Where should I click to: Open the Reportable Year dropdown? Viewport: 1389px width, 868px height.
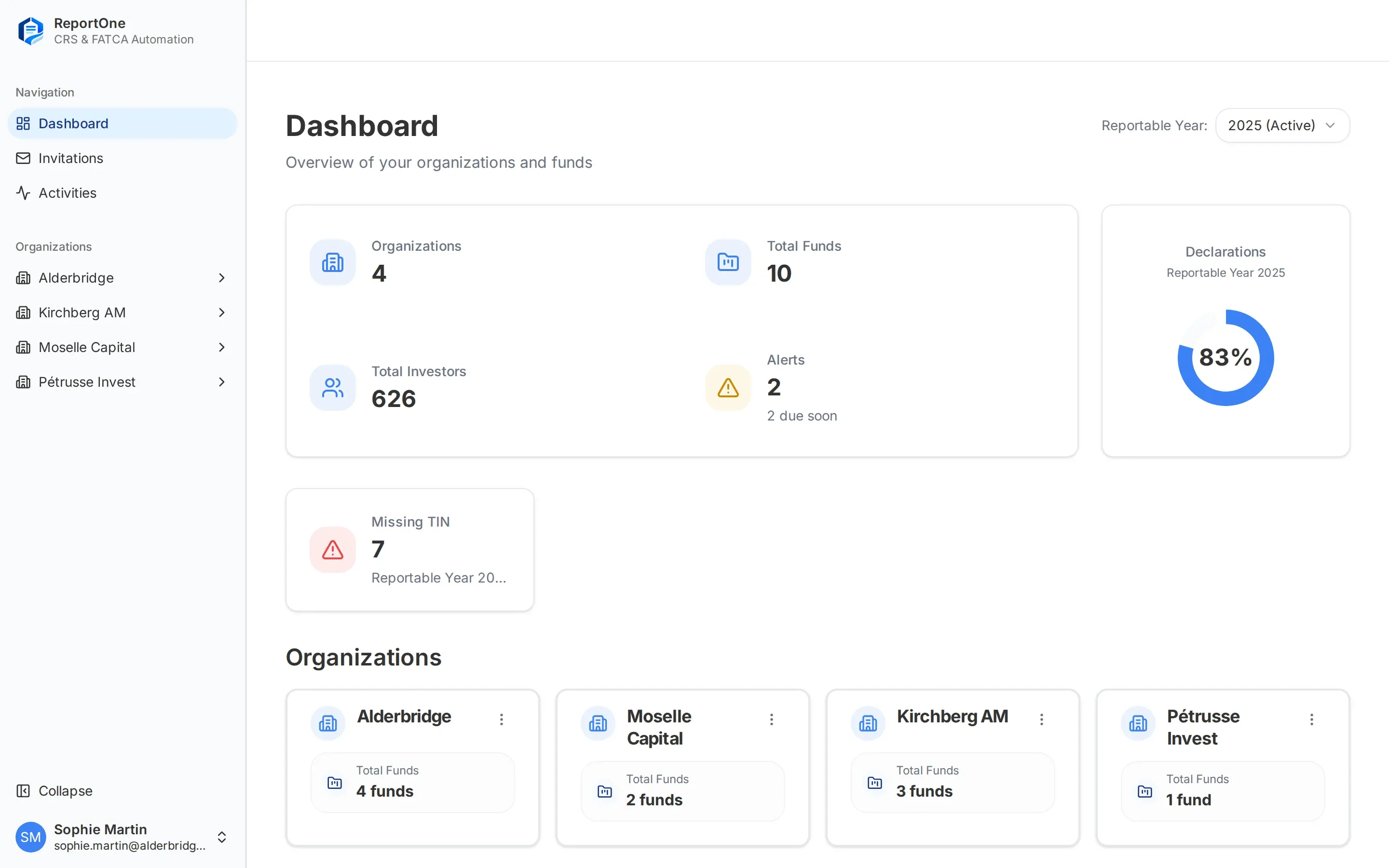tap(1282, 125)
